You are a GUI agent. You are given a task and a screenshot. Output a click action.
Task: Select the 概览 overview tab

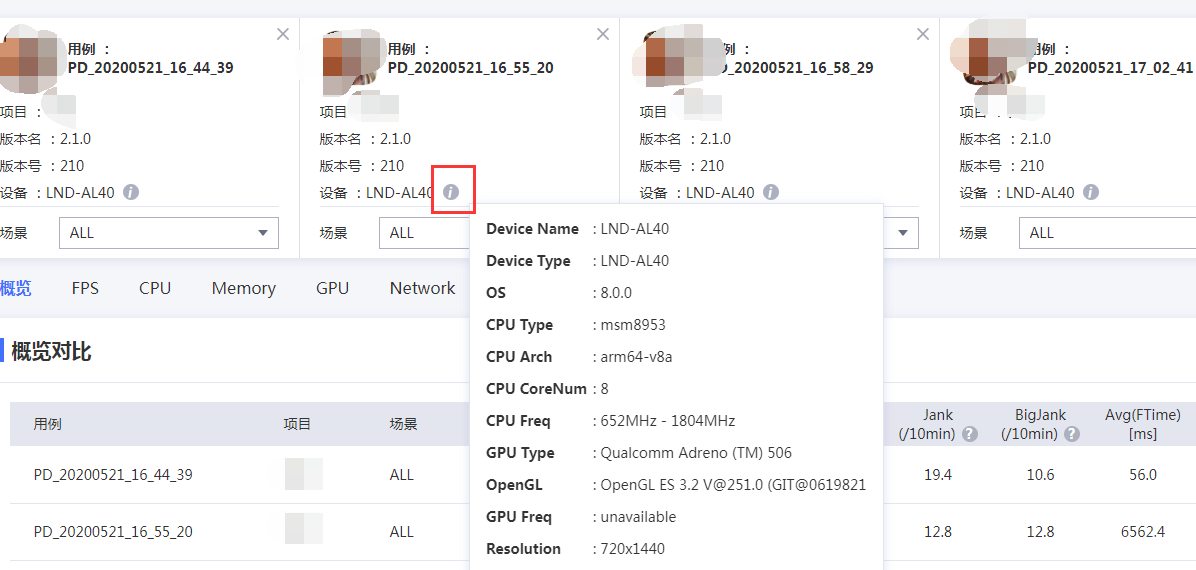tap(16, 288)
